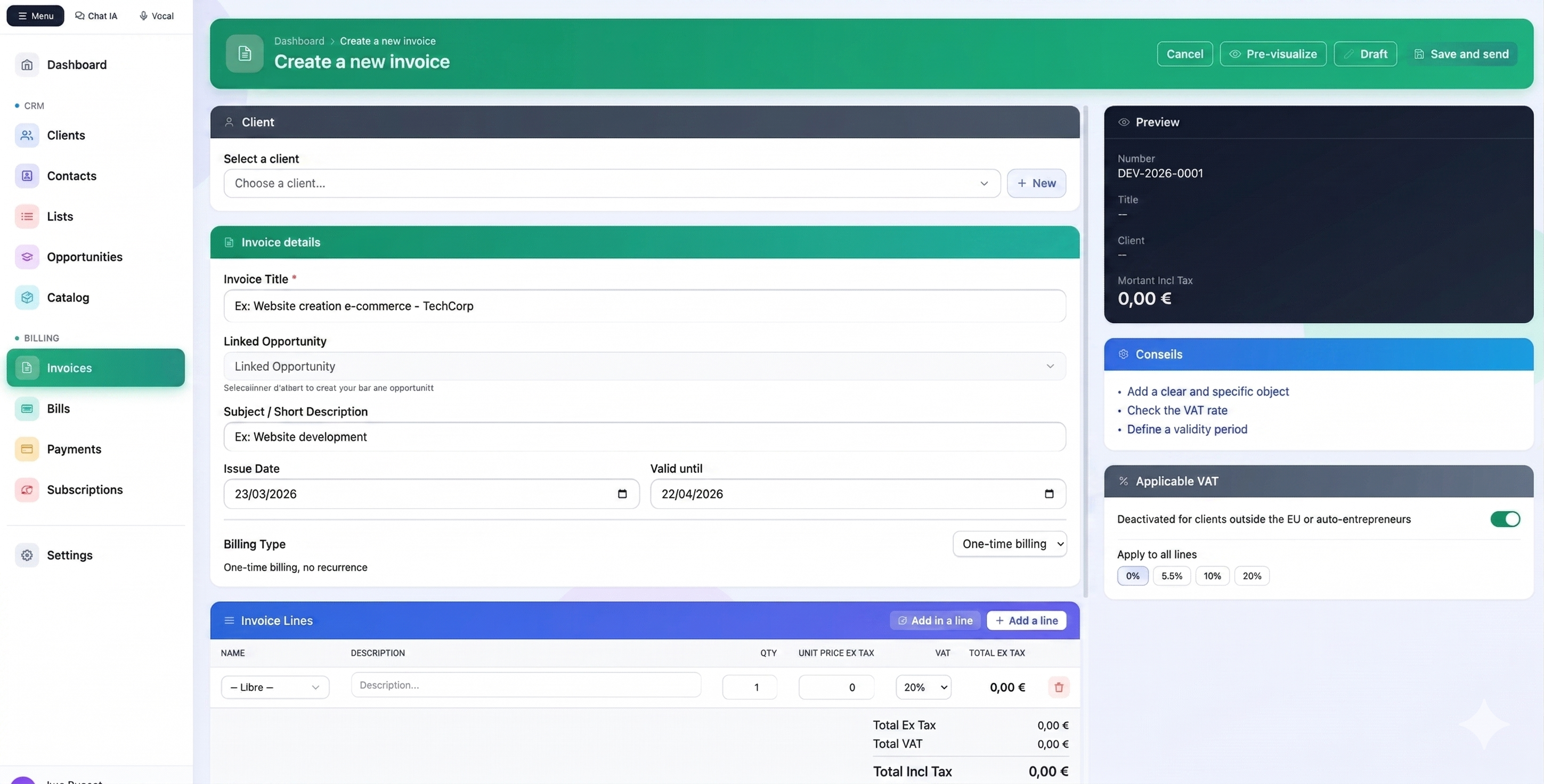
Task: Change Billing Type using One-time billing dropdown
Action: pyautogui.click(x=1009, y=544)
